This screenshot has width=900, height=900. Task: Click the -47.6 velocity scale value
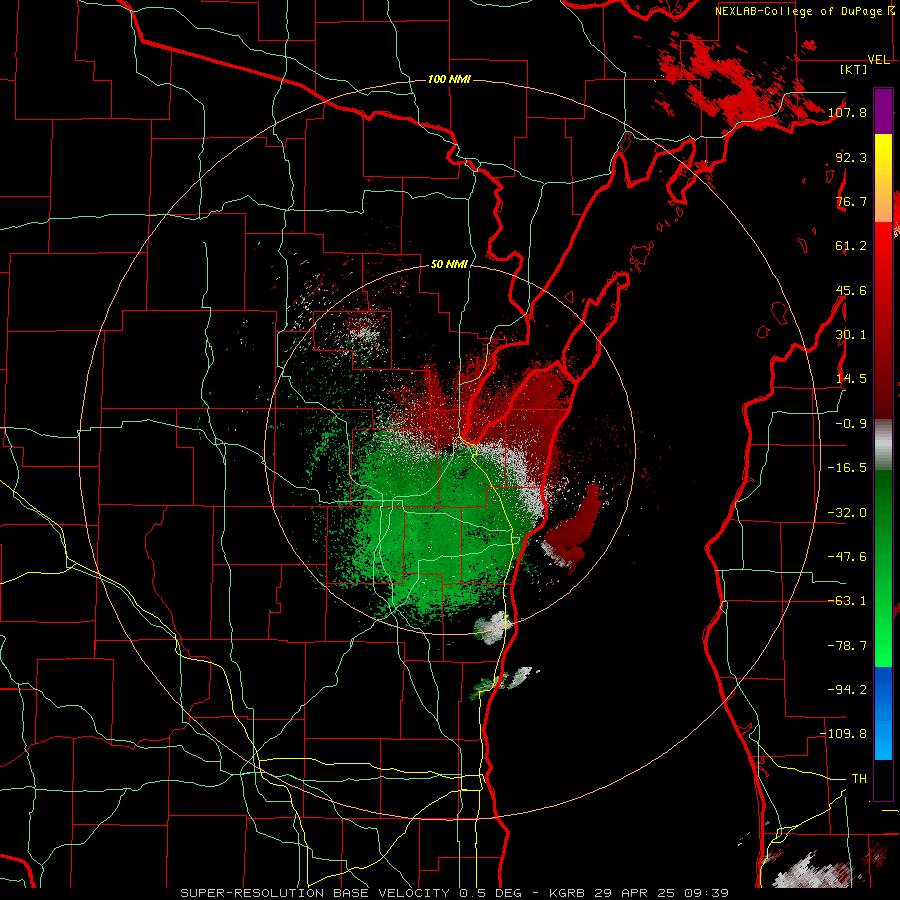(x=847, y=557)
